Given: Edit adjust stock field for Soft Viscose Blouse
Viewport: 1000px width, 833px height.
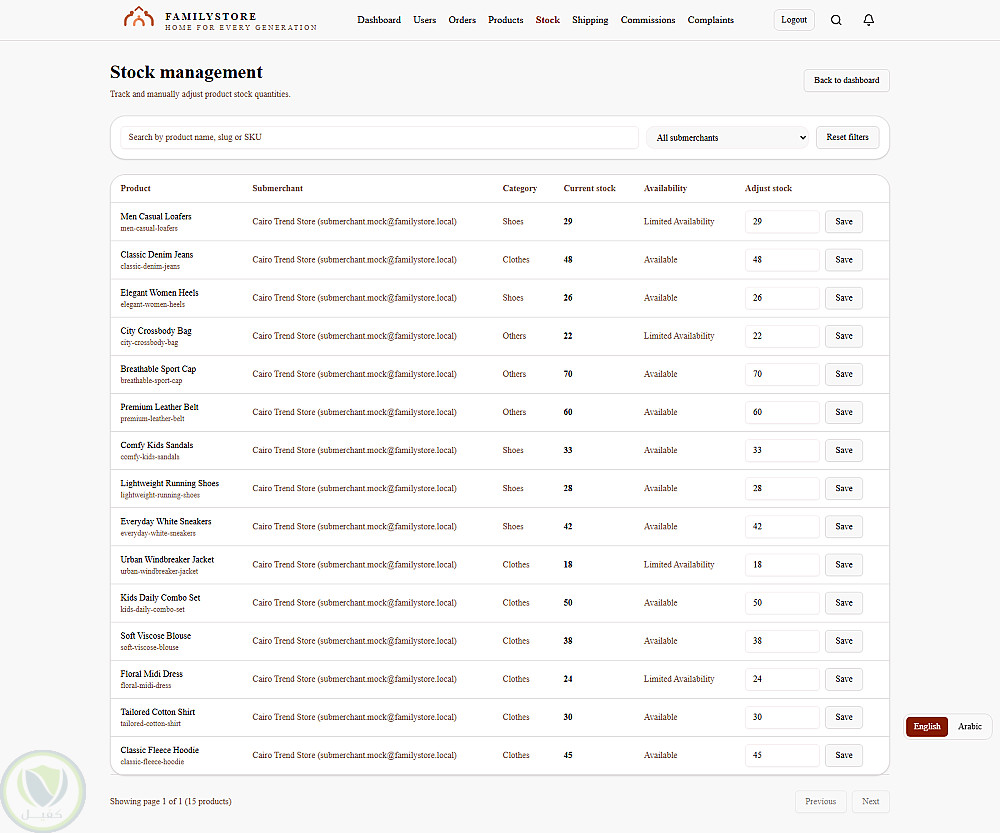Looking at the screenshot, I should click(782, 640).
